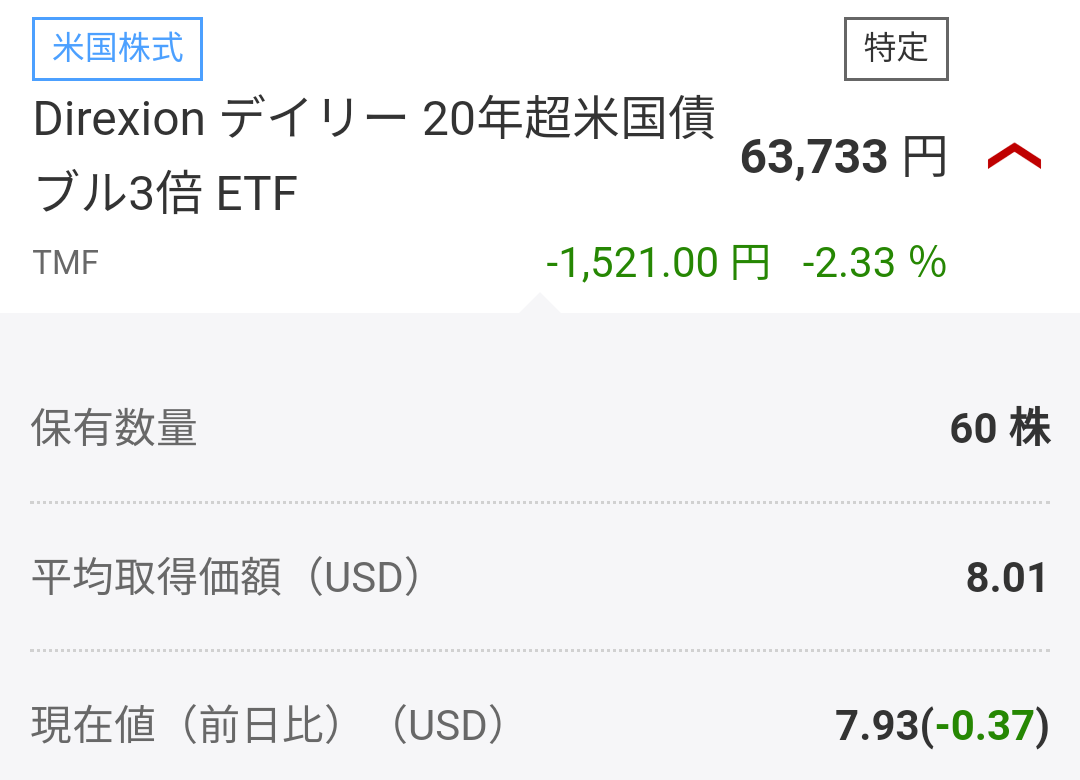Toggle display of 特定 account holdings
The image size is (1080, 780).
coord(896,49)
